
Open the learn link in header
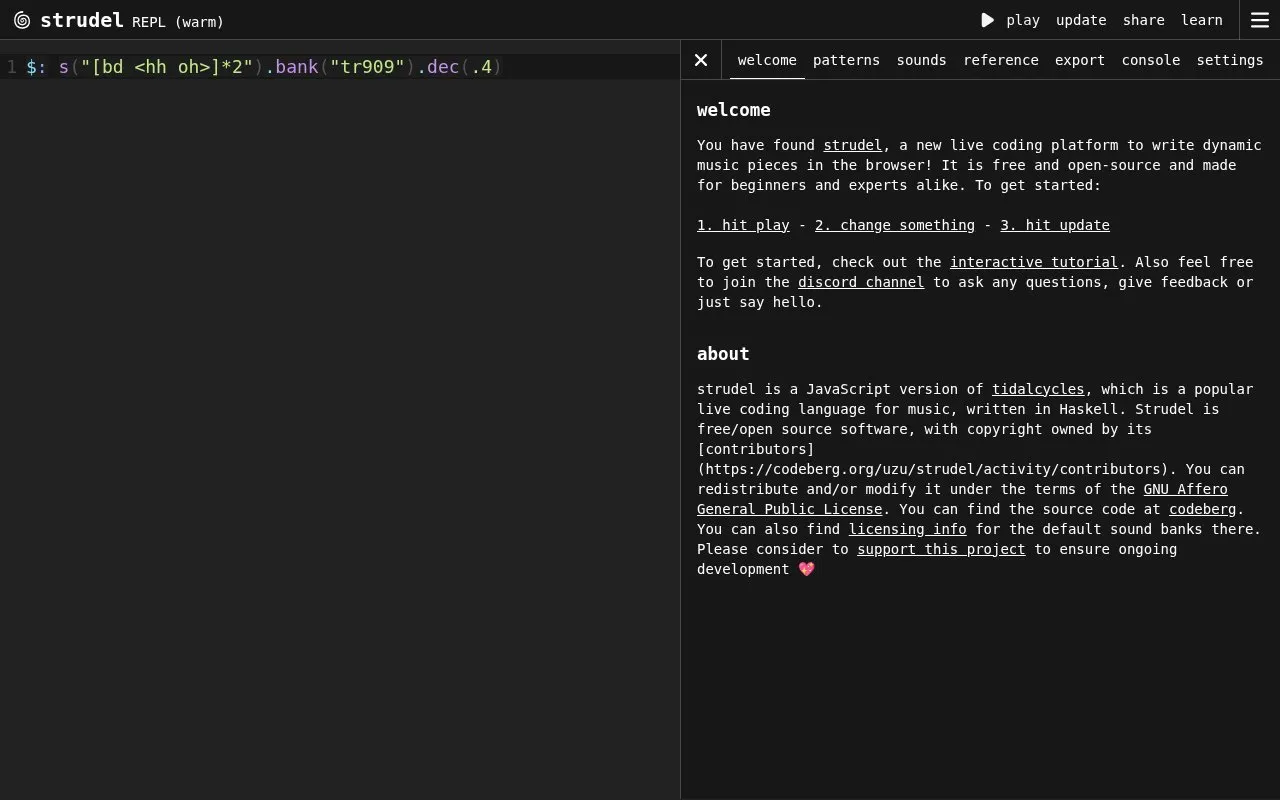tap(1201, 20)
